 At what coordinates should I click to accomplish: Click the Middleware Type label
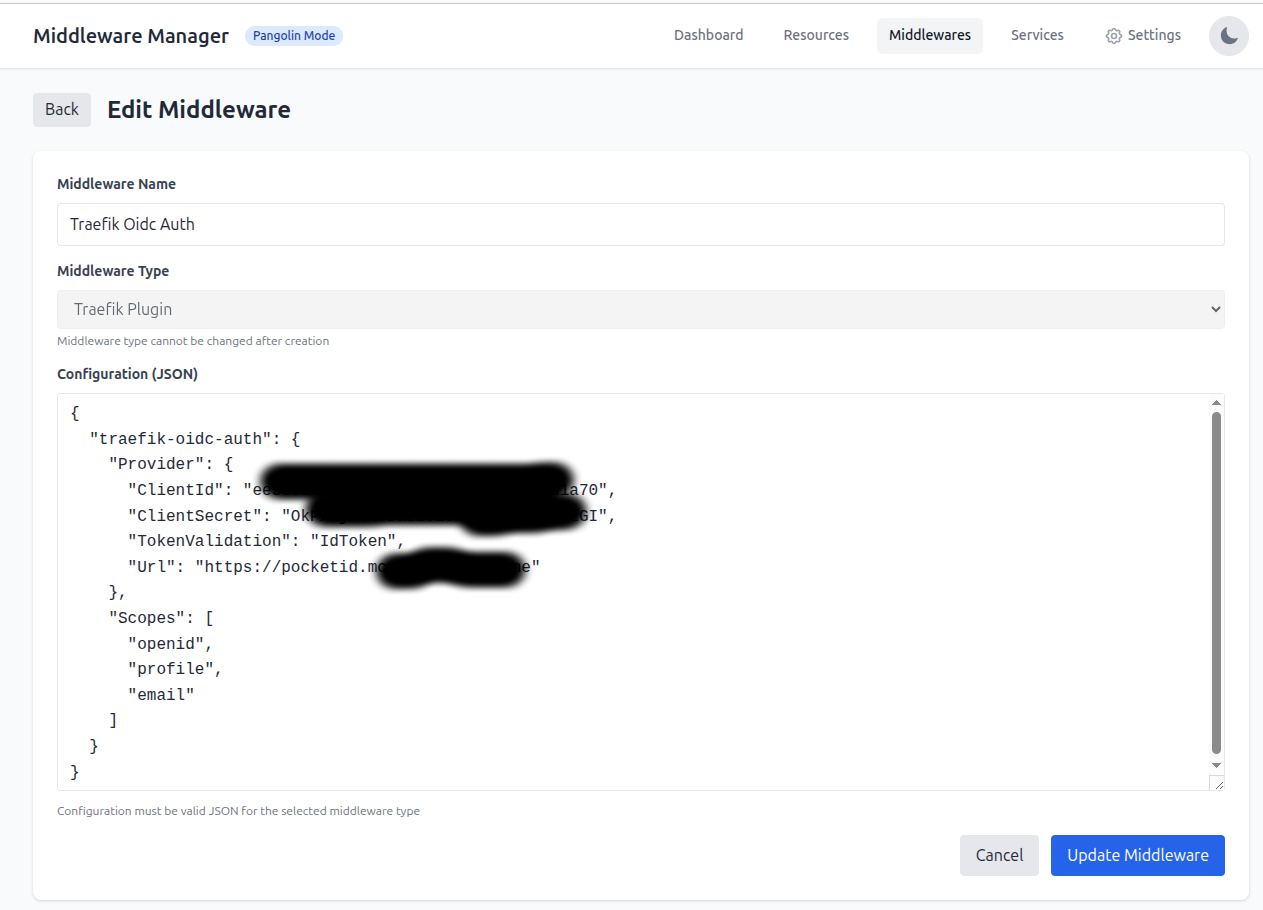(113, 271)
